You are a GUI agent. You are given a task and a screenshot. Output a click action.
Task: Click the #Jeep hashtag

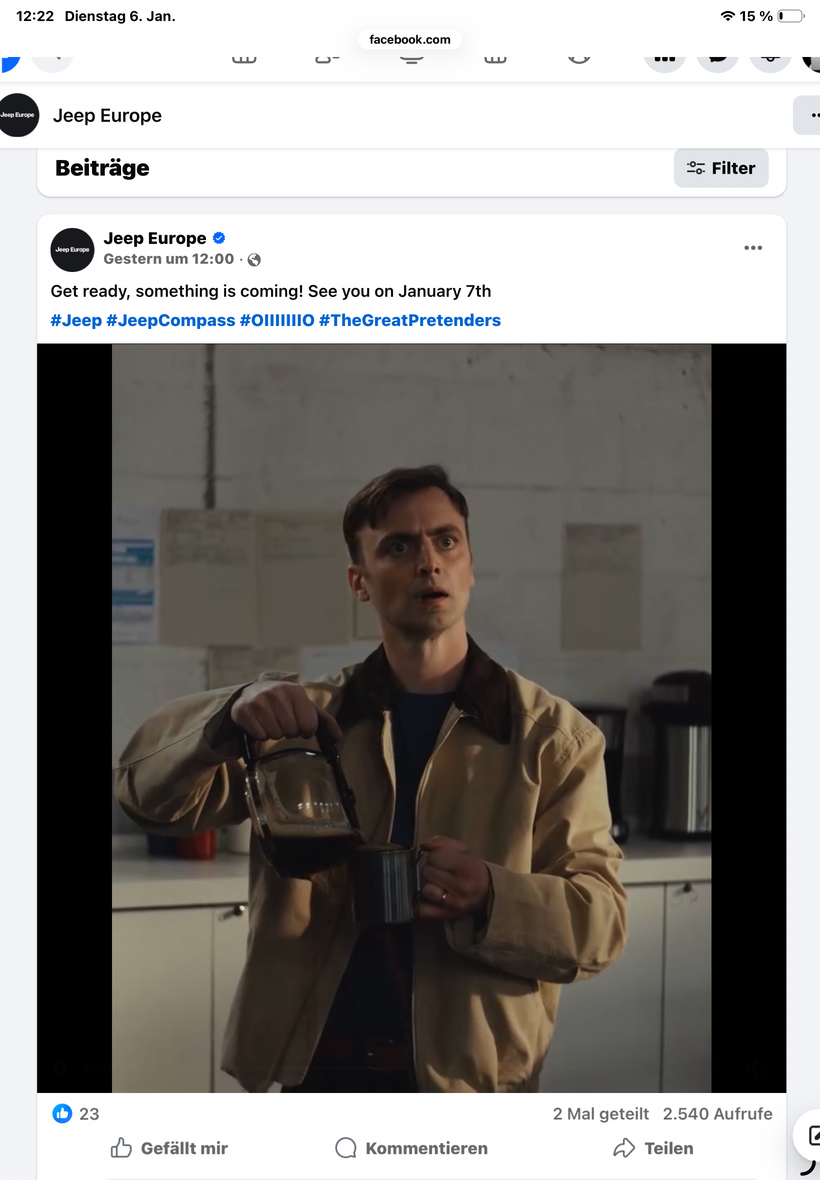pos(76,320)
